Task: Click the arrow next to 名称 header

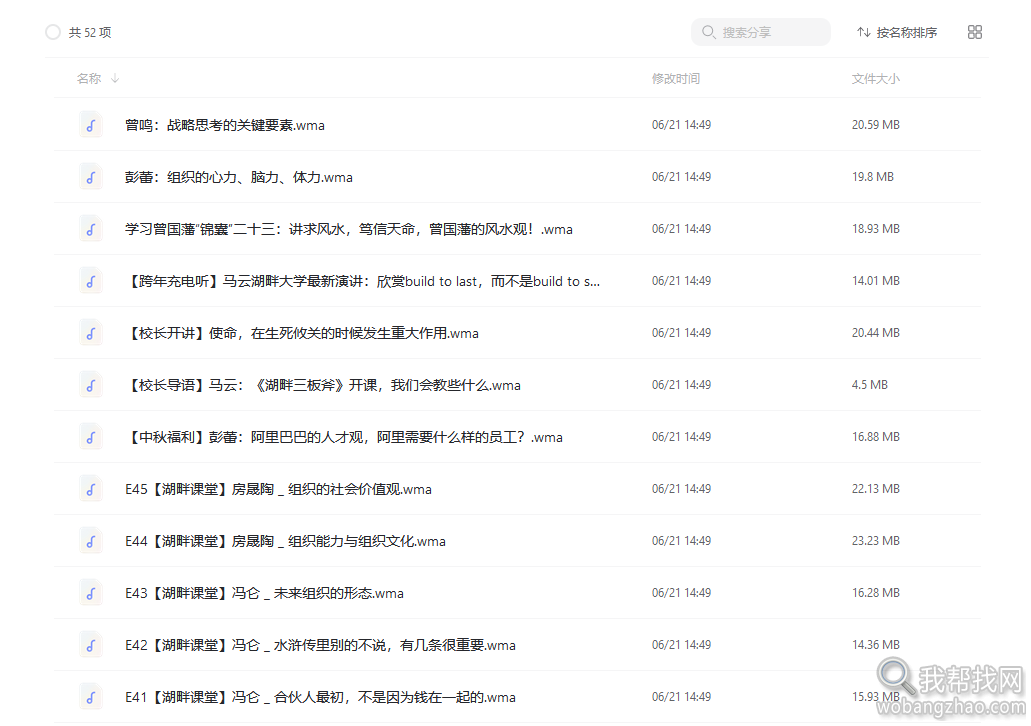Action: pos(115,78)
